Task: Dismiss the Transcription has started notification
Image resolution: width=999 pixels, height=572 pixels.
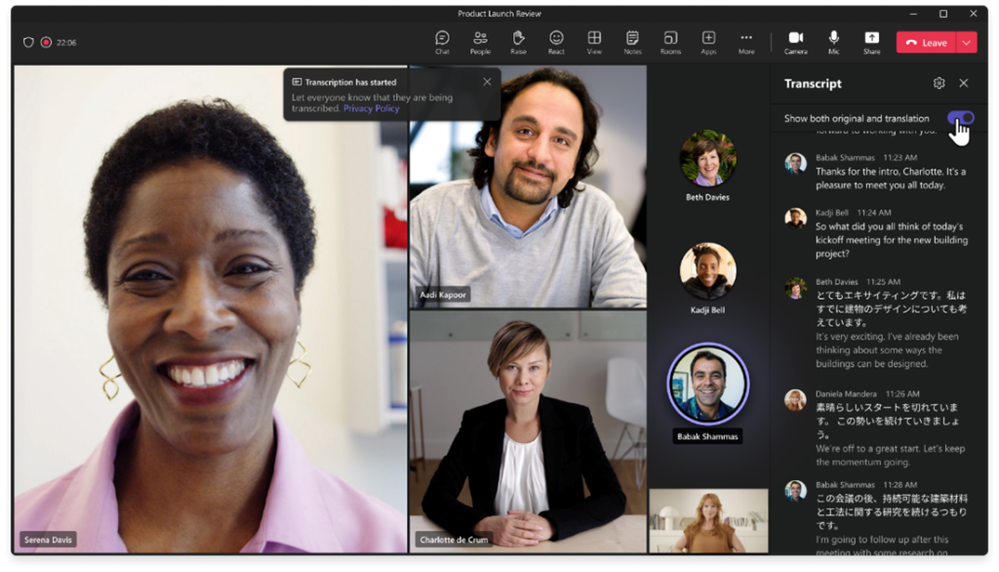Action: pos(487,82)
